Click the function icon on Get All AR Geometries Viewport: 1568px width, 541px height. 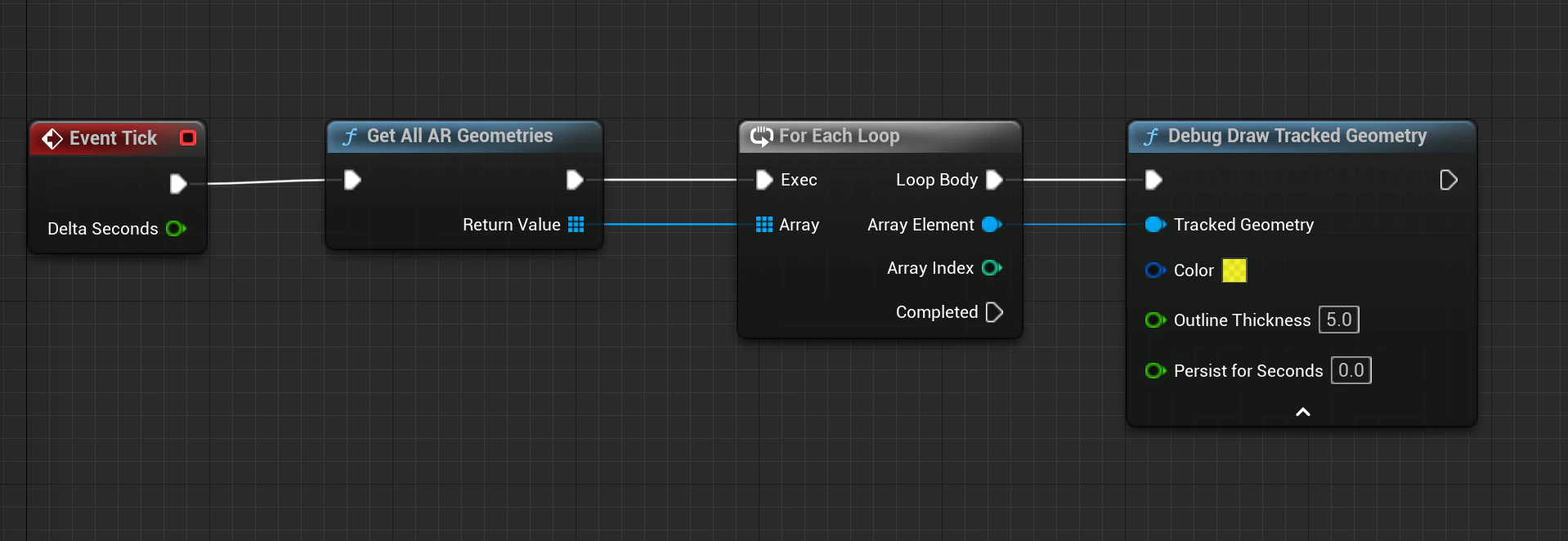click(x=350, y=136)
